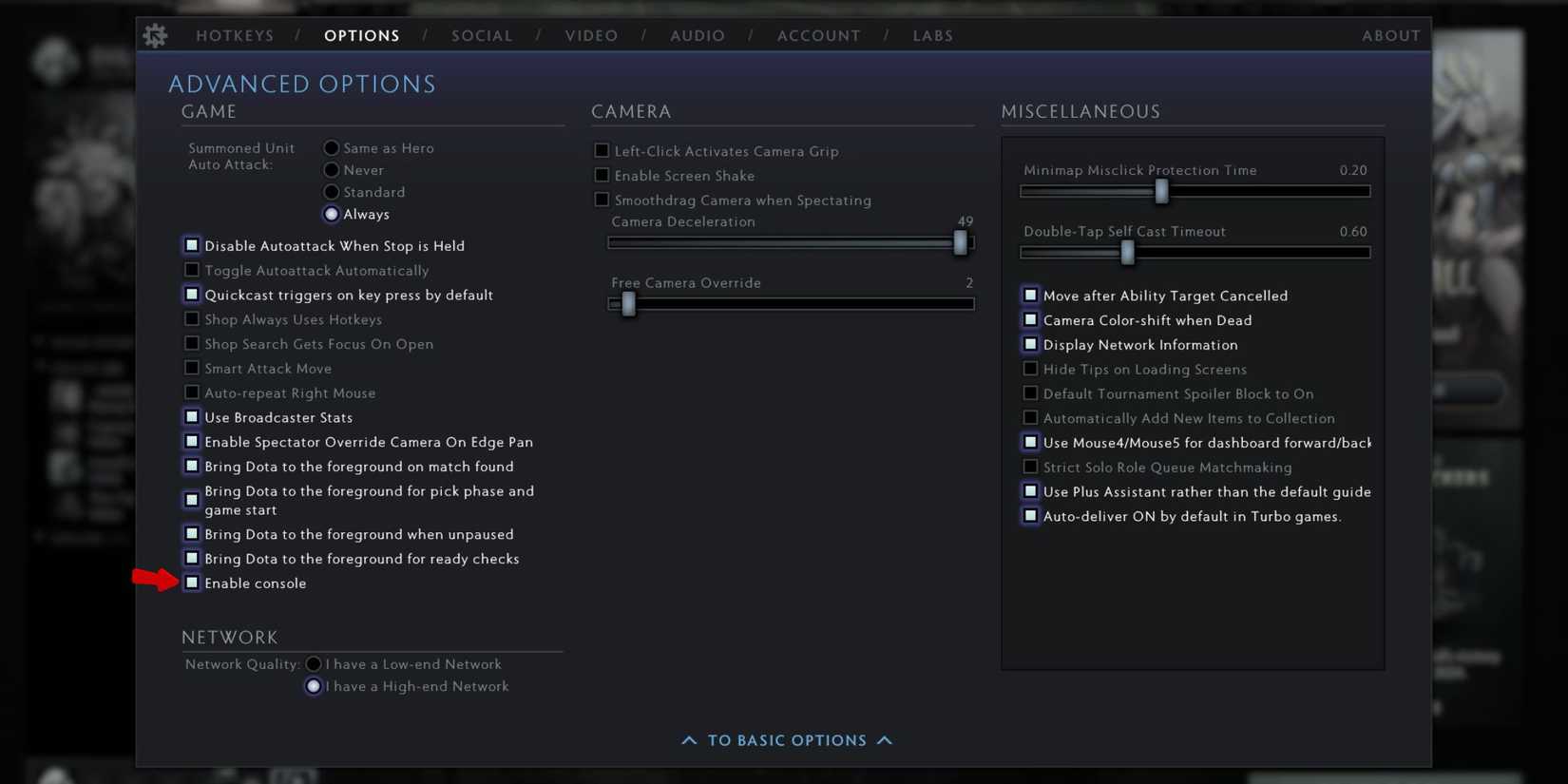The width and height of the screenshot is (1568, 784).
Task: Choose Standard summoned unit auto attack
Action: [332, 192]
